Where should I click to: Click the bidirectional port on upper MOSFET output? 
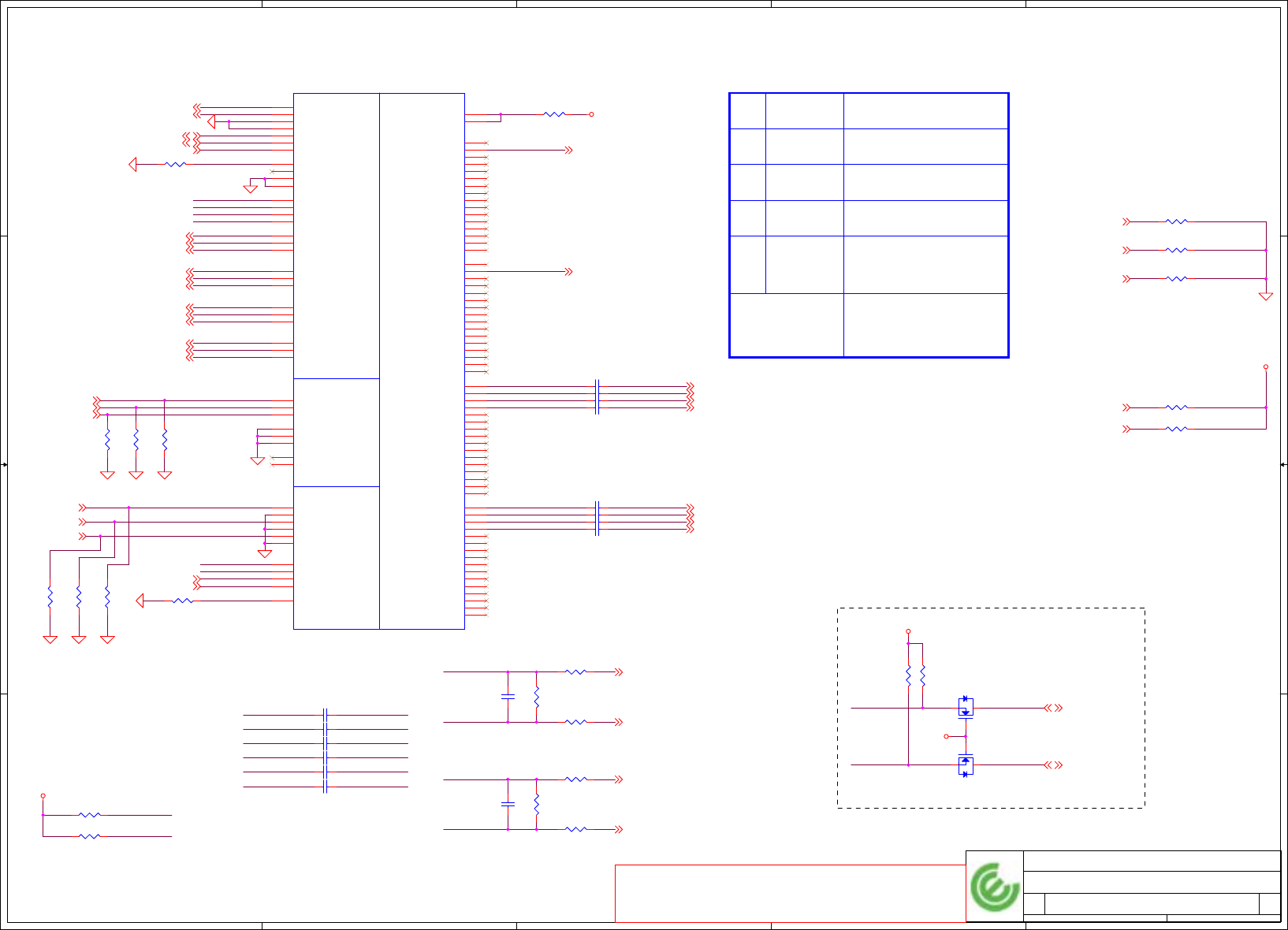tap(1054, 708)
